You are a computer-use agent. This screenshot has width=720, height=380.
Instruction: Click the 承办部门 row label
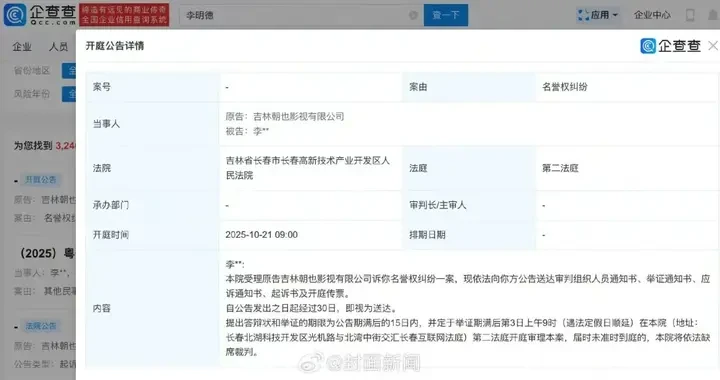click(111, 205)
